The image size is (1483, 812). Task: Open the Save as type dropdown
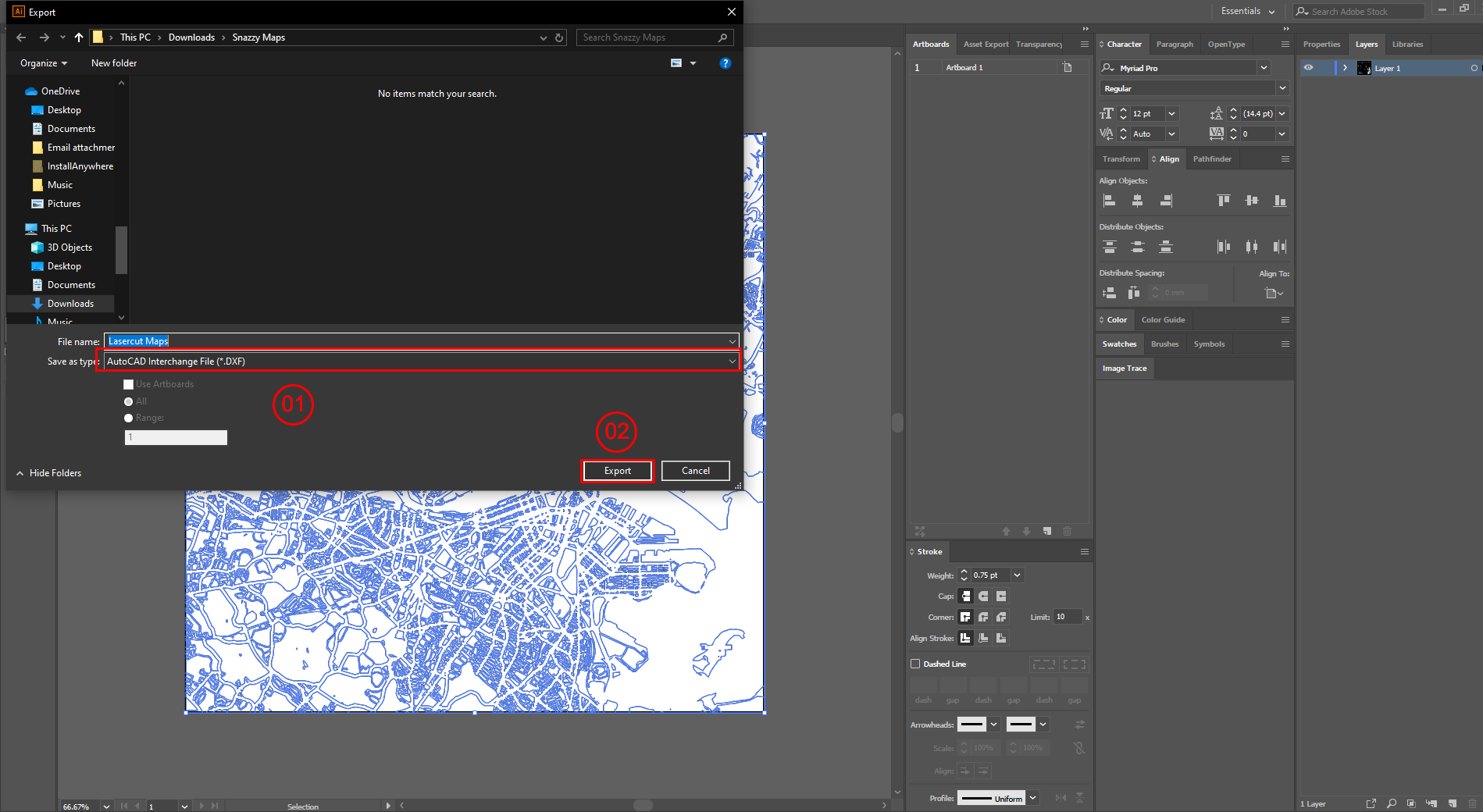[731, 361]
